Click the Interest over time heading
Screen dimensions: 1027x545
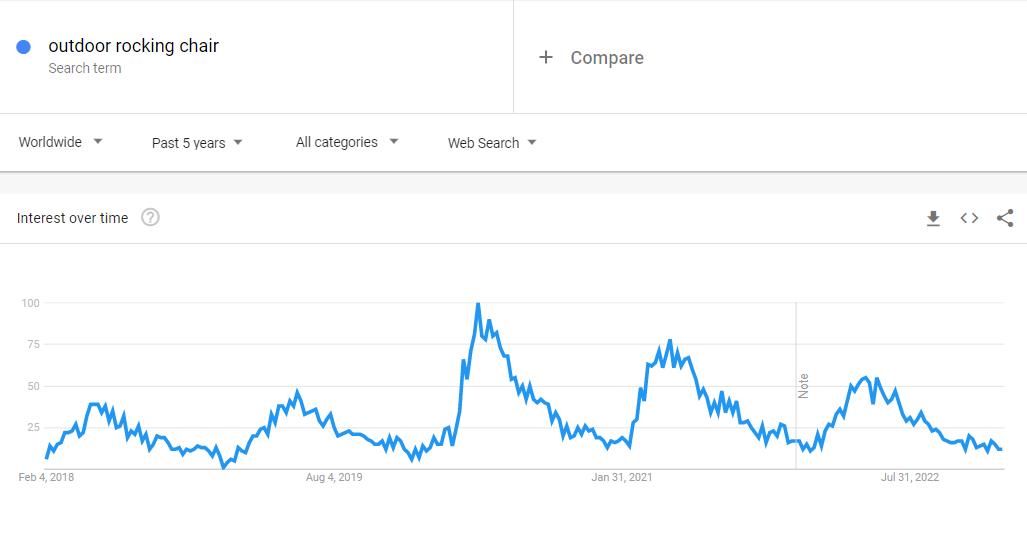tap(72, 218)
